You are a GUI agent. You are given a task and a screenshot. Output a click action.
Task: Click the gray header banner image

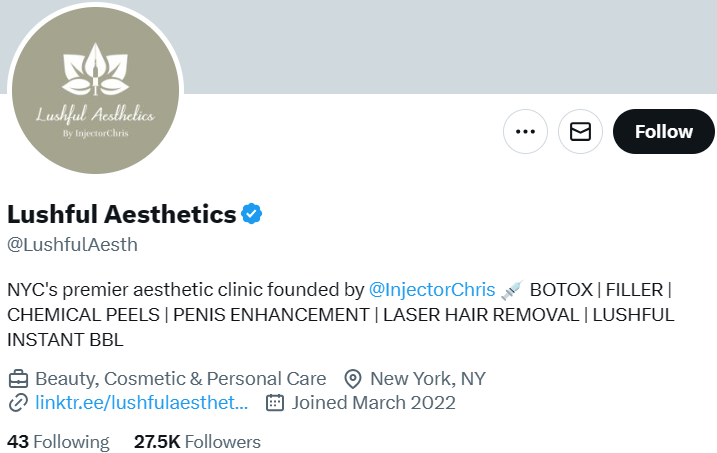(448, 47)
